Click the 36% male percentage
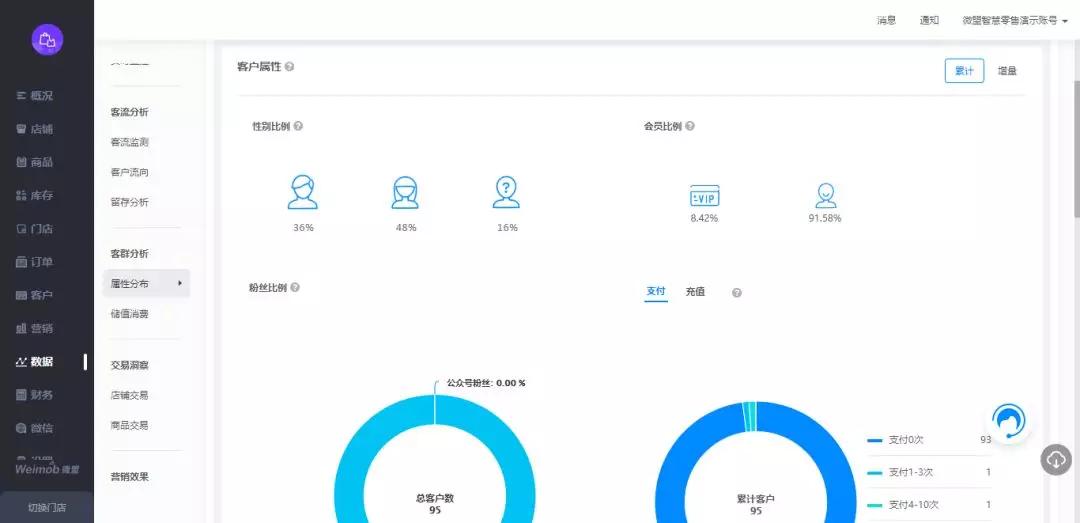Screen dimensions: 1080x523 tap(303, 228)
